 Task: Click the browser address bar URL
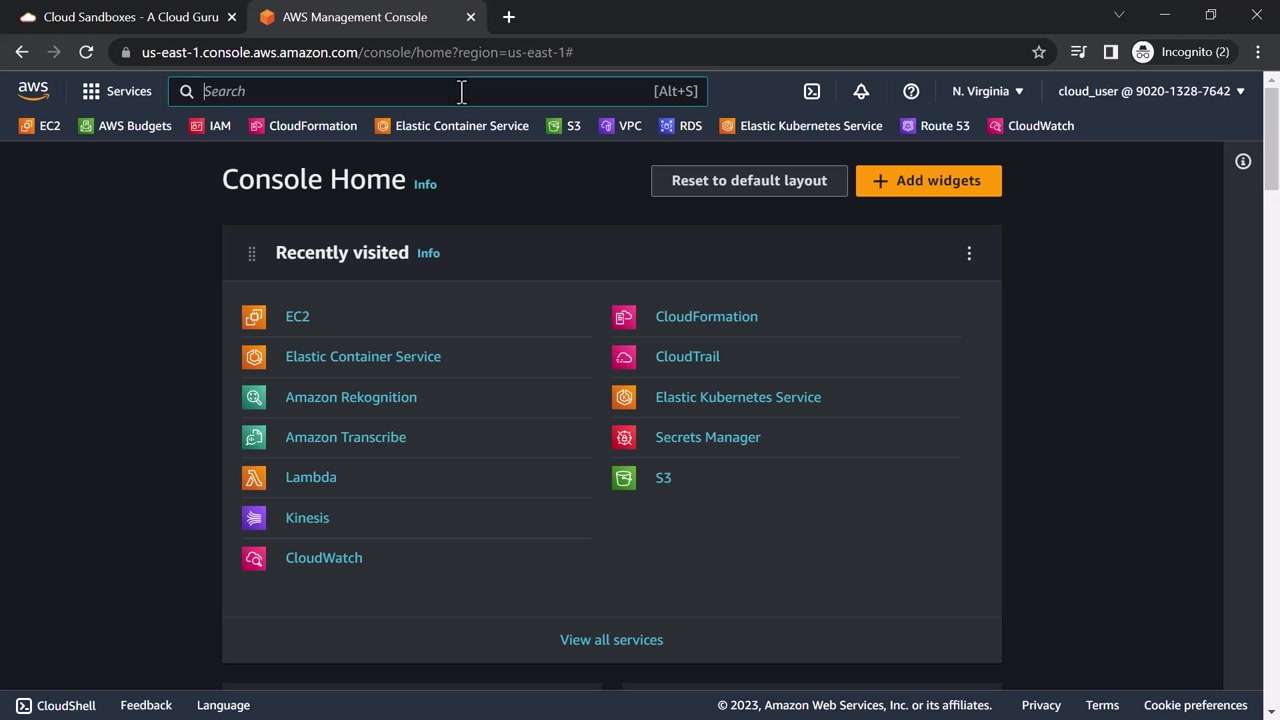click(358, 52)
